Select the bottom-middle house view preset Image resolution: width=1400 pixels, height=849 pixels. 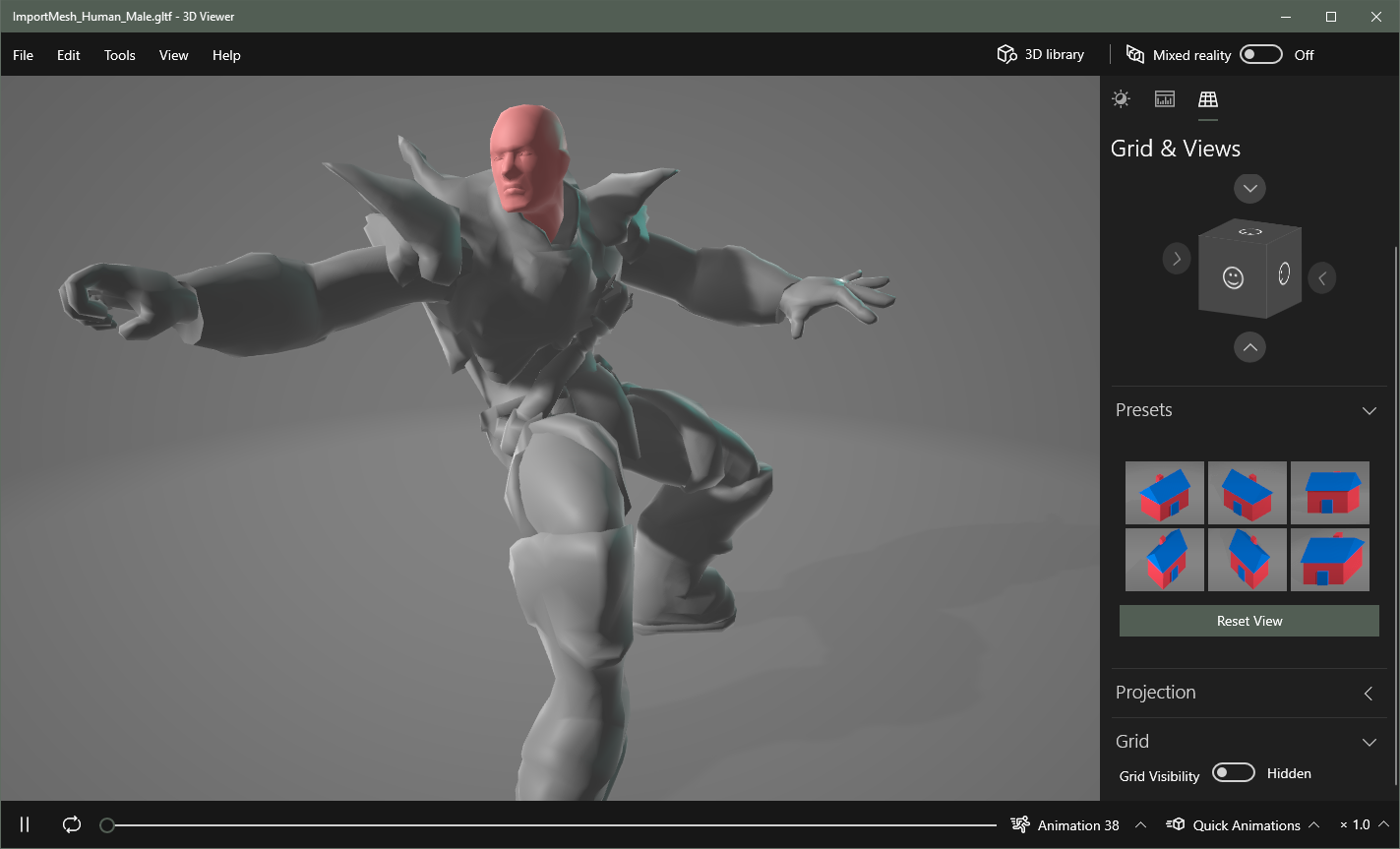click(1248, 559)
